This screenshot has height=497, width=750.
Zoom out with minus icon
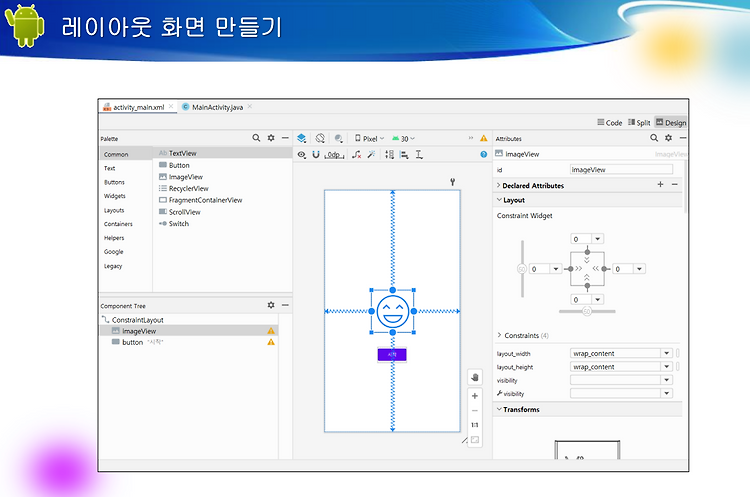click(x=474, y=410)
